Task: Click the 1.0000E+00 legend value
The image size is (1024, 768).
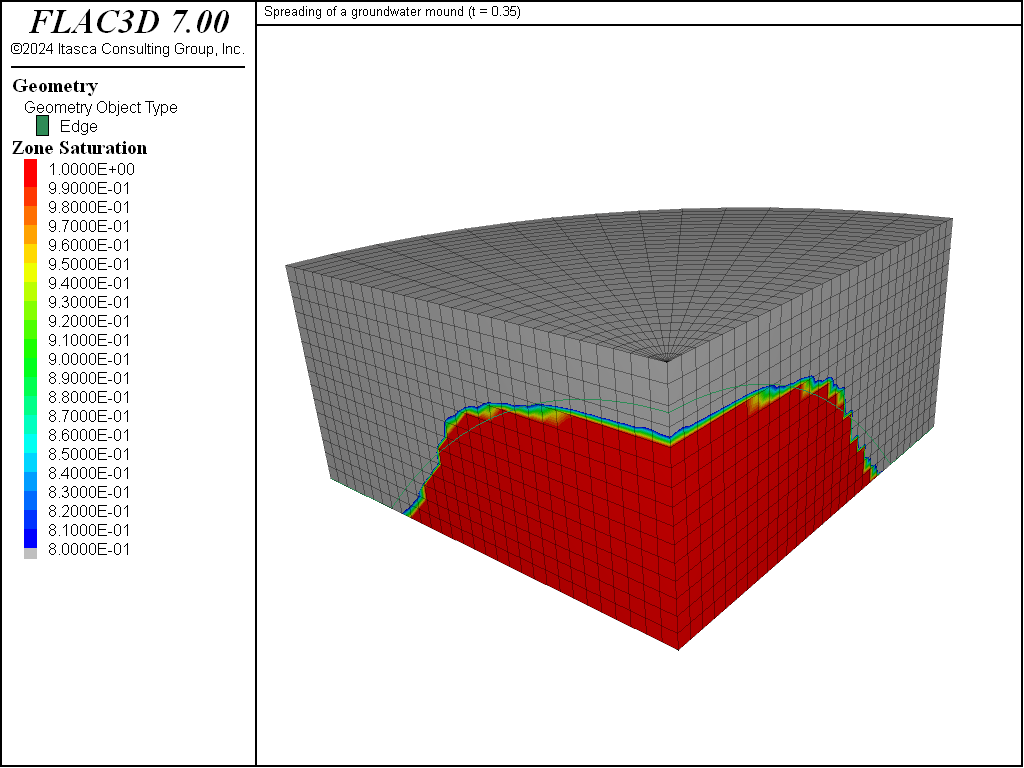Action: [x=91, y=169]
